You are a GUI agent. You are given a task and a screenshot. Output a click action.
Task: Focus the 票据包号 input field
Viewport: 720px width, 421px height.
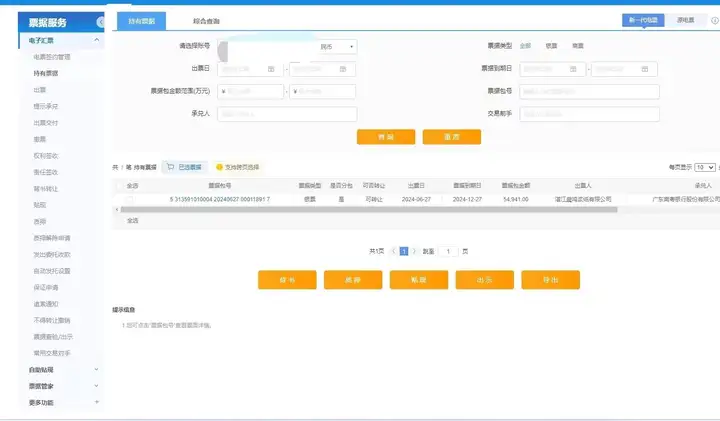[589, 91]
